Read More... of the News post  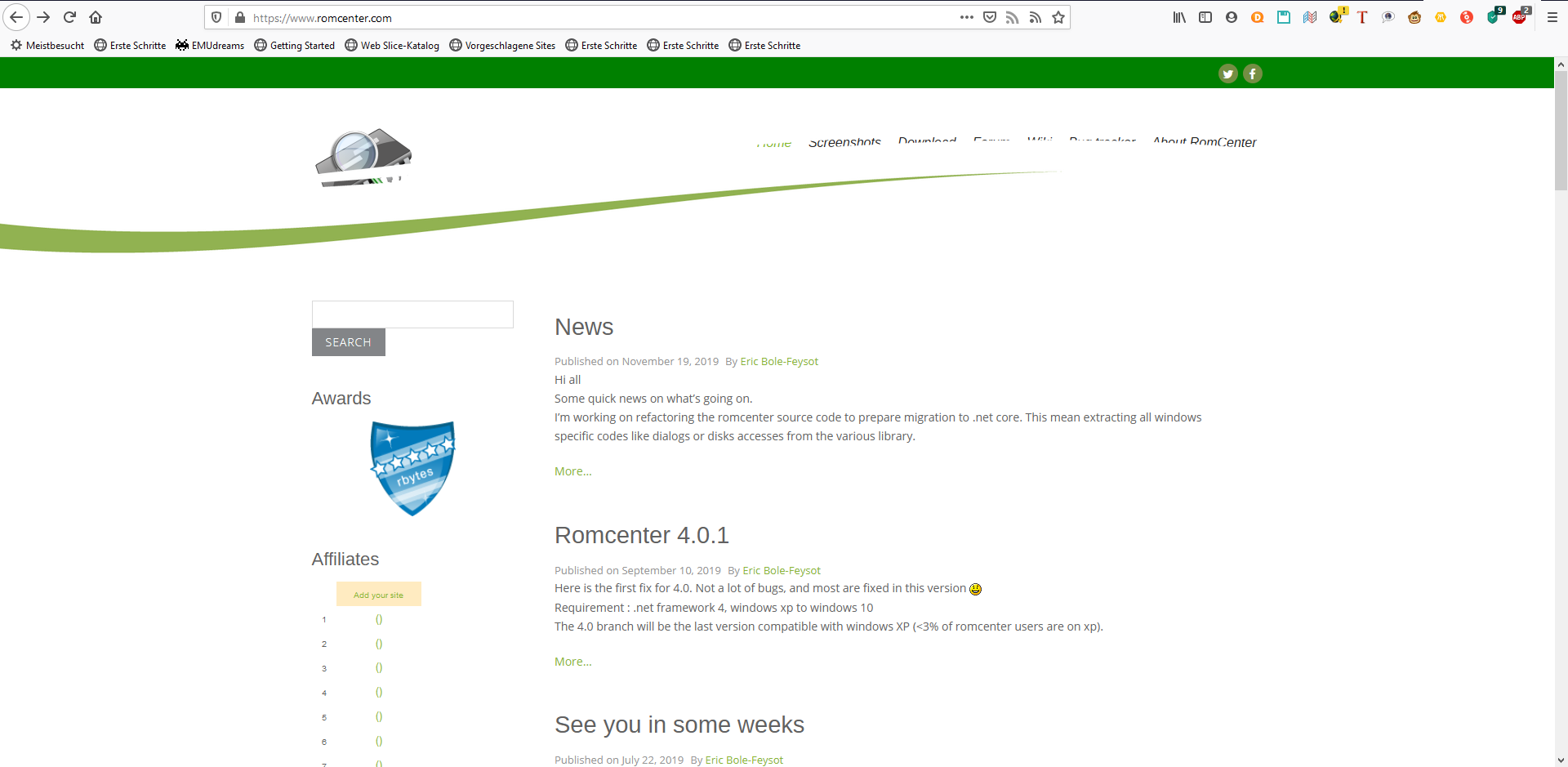(573, 471)
